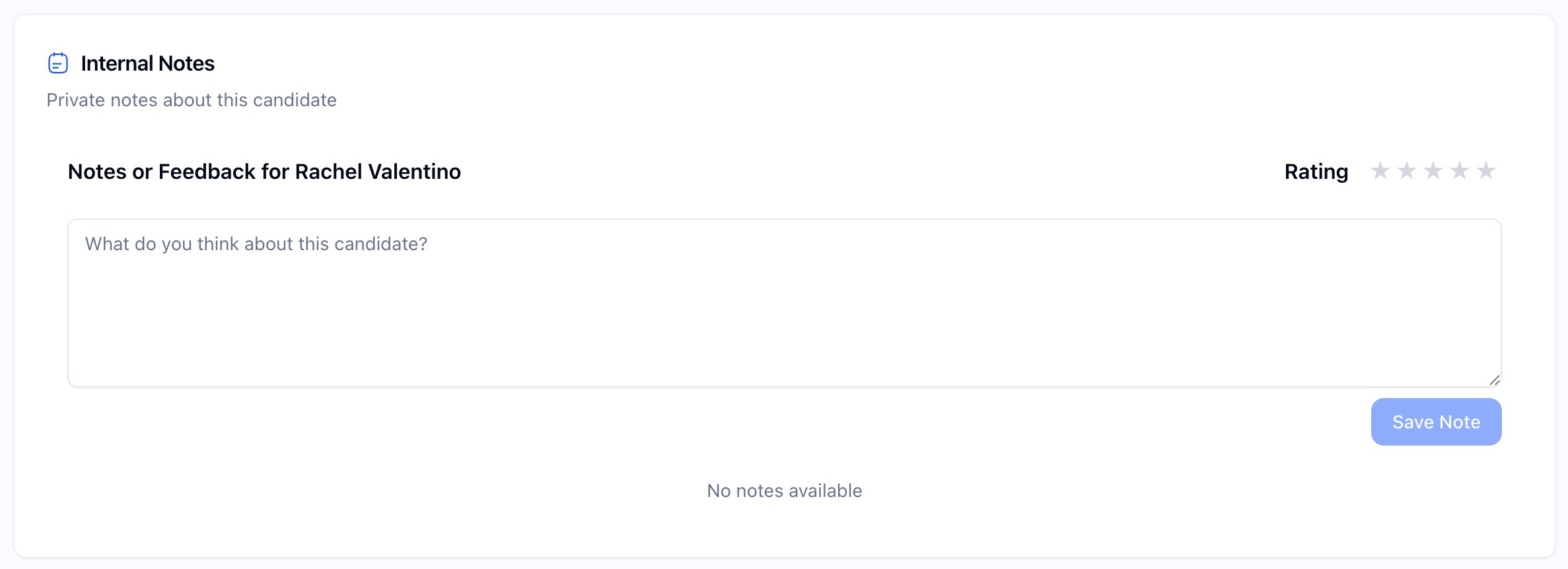The image size is (1568, 569).
Task: Click the word "Notes" in Internal Notes title
Action: coord(186,63)
